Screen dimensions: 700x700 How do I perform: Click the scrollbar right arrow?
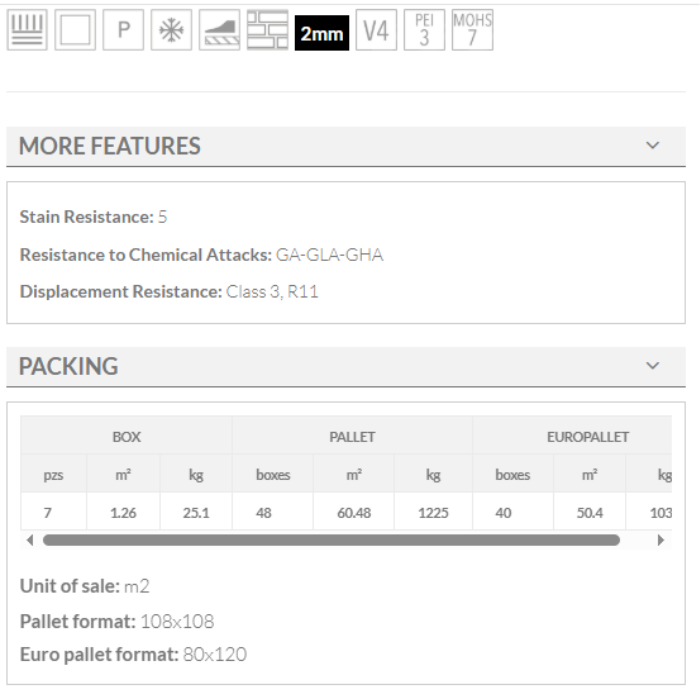tap(660, 540)
